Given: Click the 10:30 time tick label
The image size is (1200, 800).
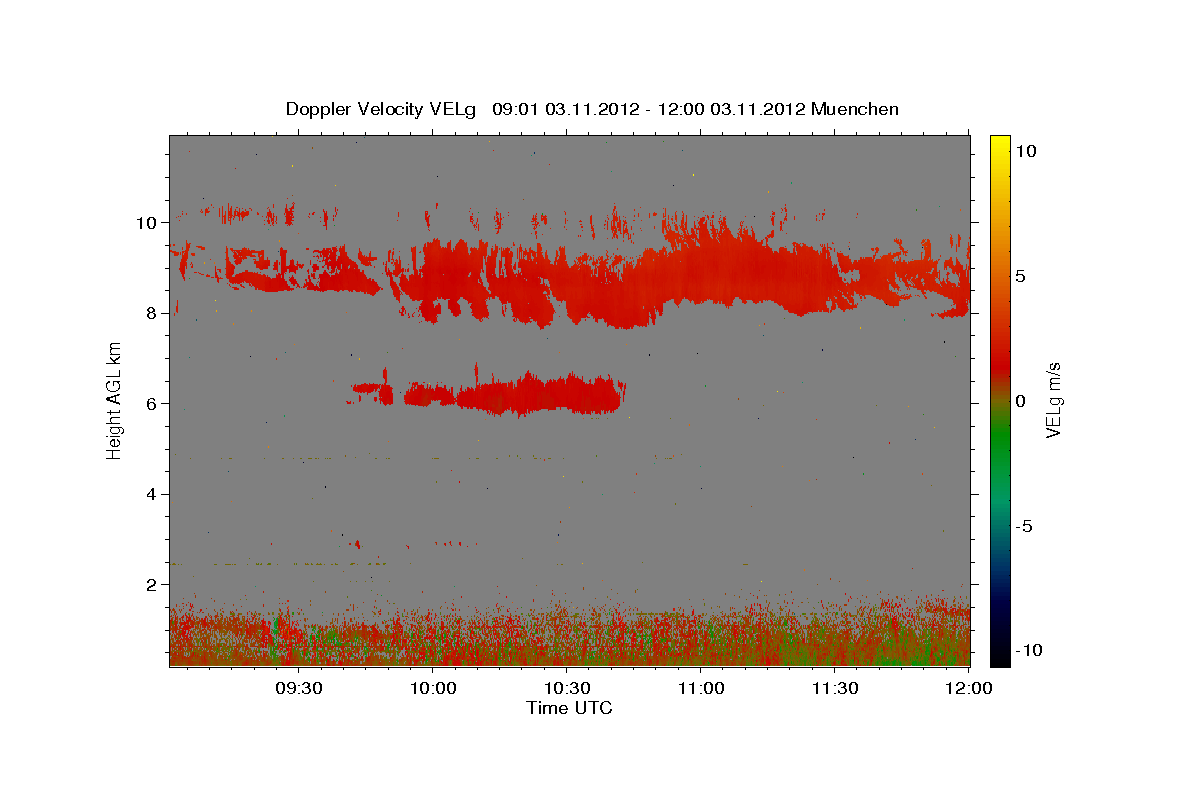Looking at the screenshot, I should pyautogui.click(x=567, y=688).
